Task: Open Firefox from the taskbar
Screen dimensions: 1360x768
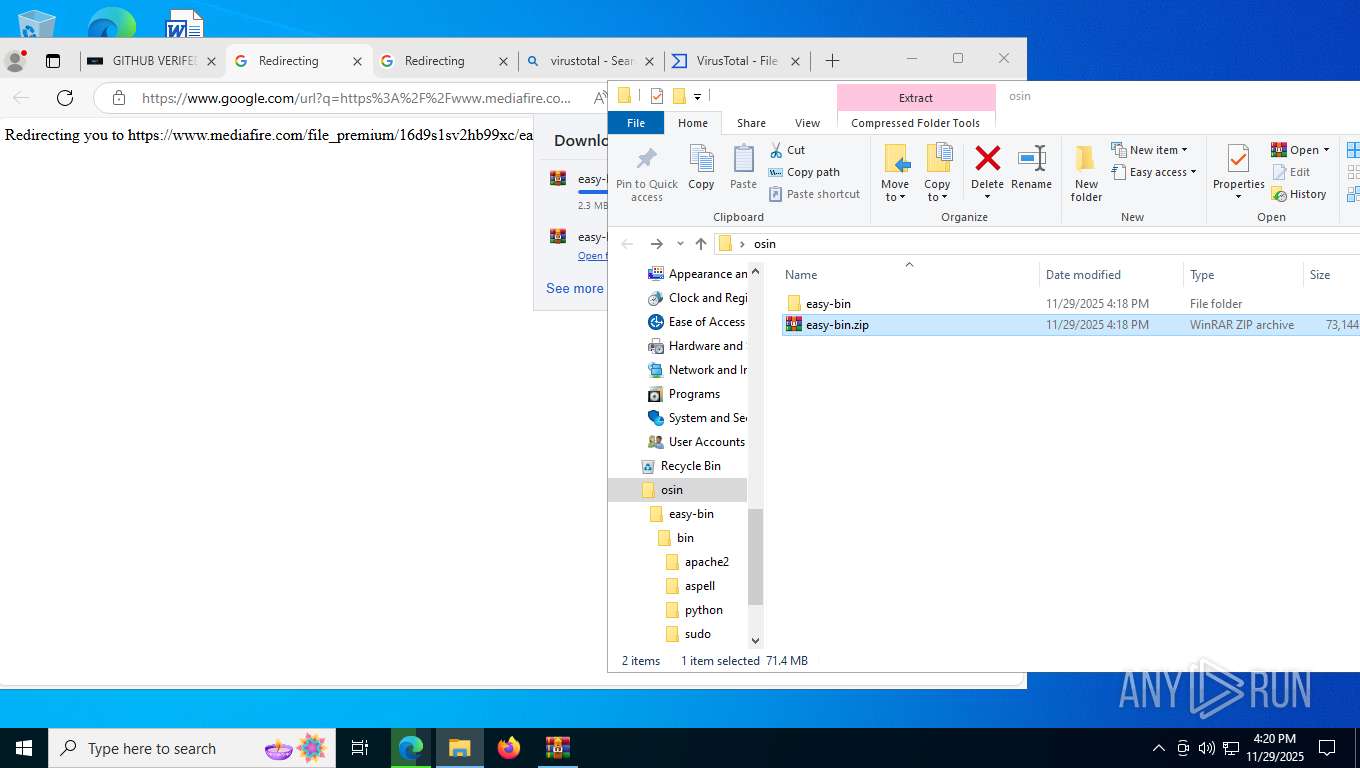Action: pos(509,748)
